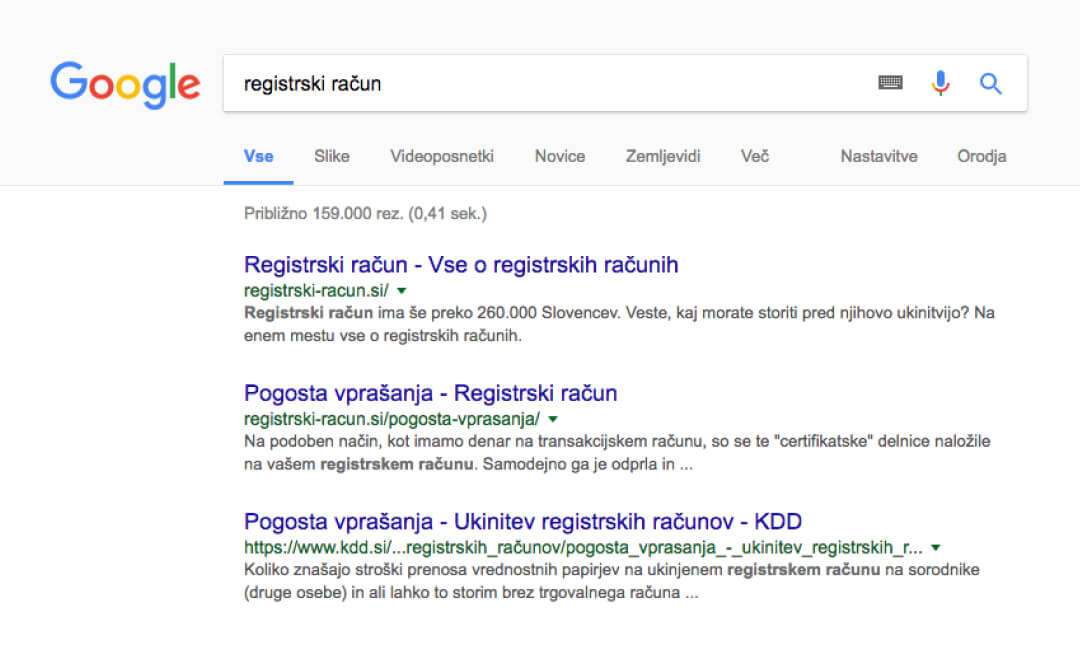Open the "Ukinitev registrskih računov - KDD" result
Screen dimensions: 1080x660
tap(522, 522)
